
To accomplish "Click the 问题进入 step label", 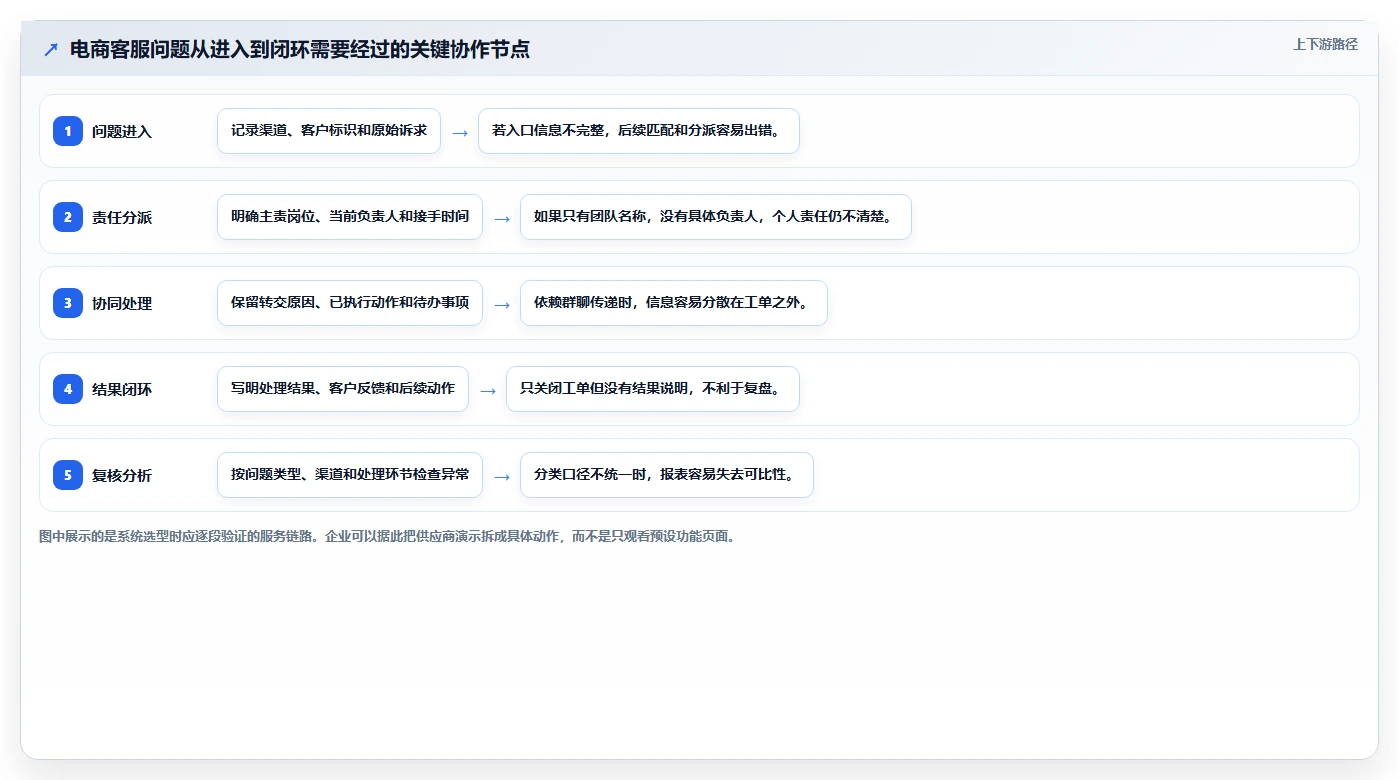I will [122, 131].
